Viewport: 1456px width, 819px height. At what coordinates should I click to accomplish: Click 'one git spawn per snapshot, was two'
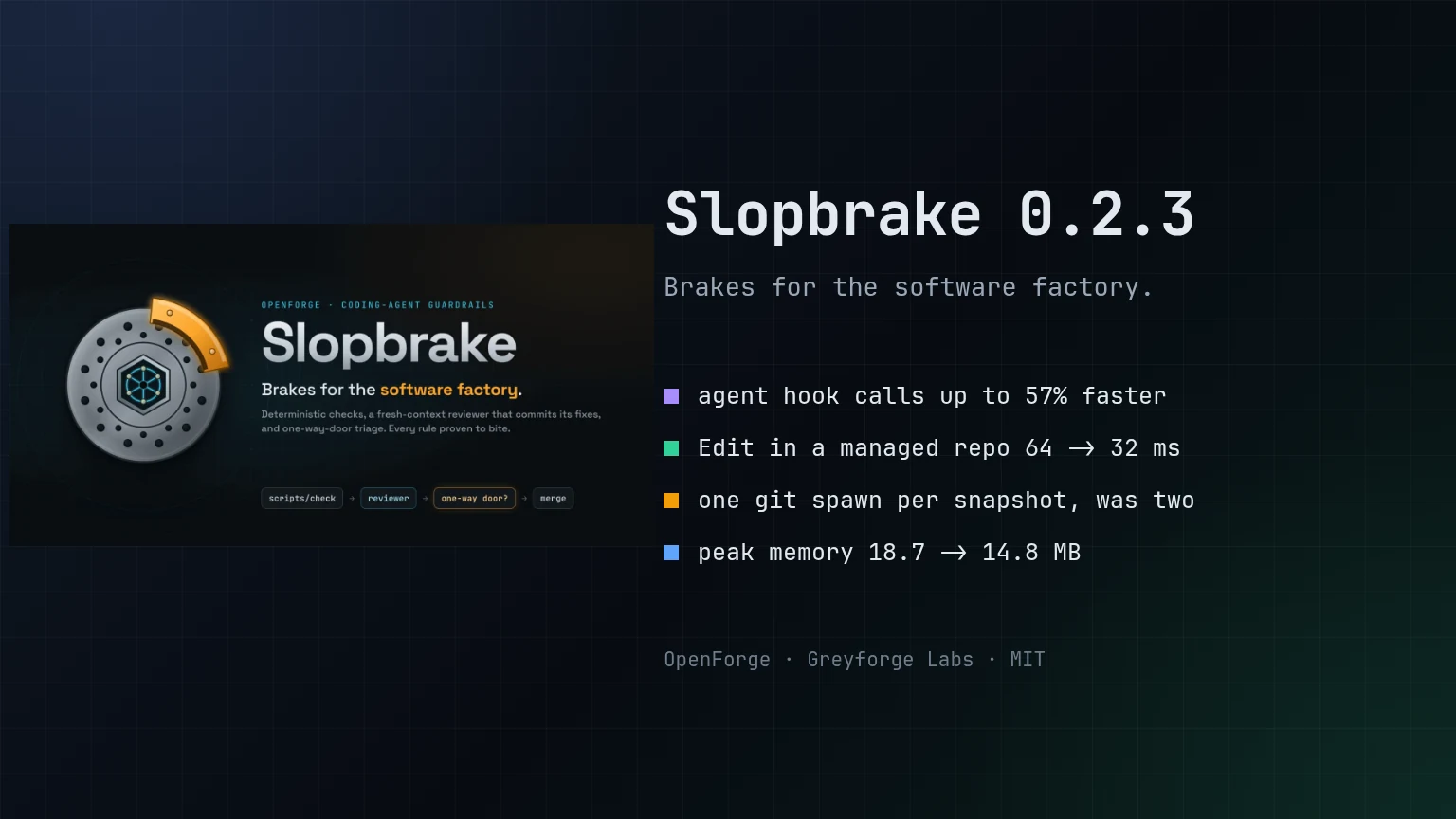(946, 500)
